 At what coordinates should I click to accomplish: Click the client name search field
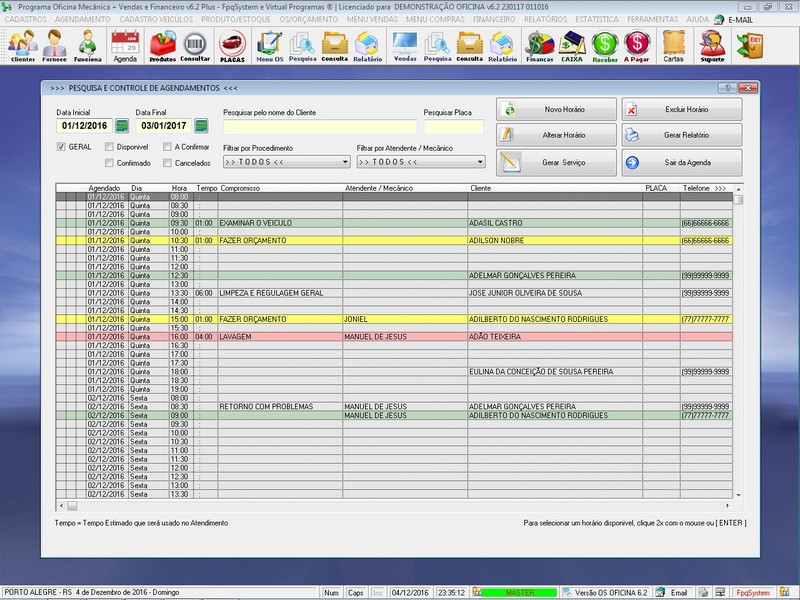[320, 127]
